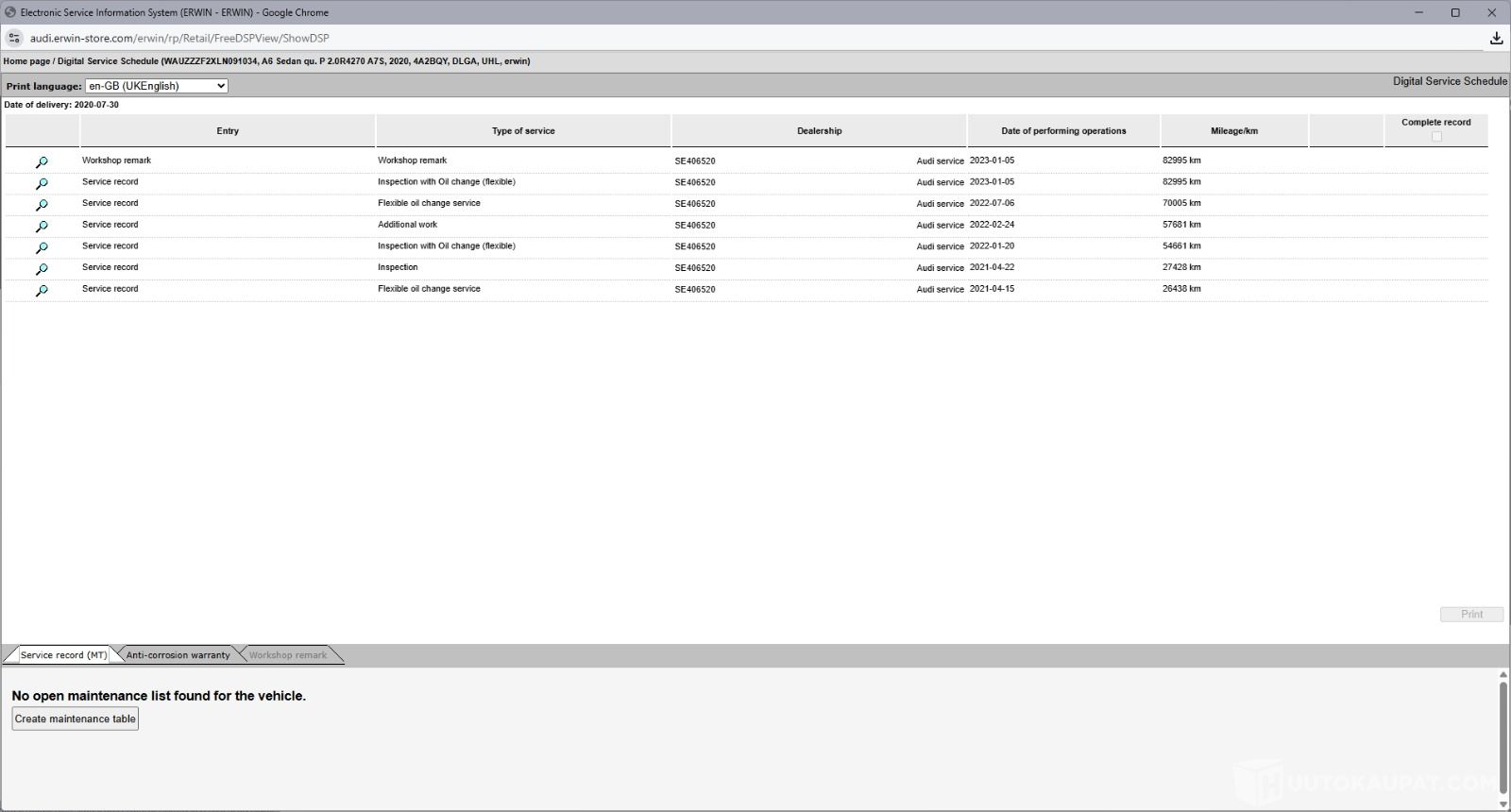Viewport: 1511px width, 812px height.
Task: Open the Anti-corrosion warranty tab
Action: click(178, 655)
